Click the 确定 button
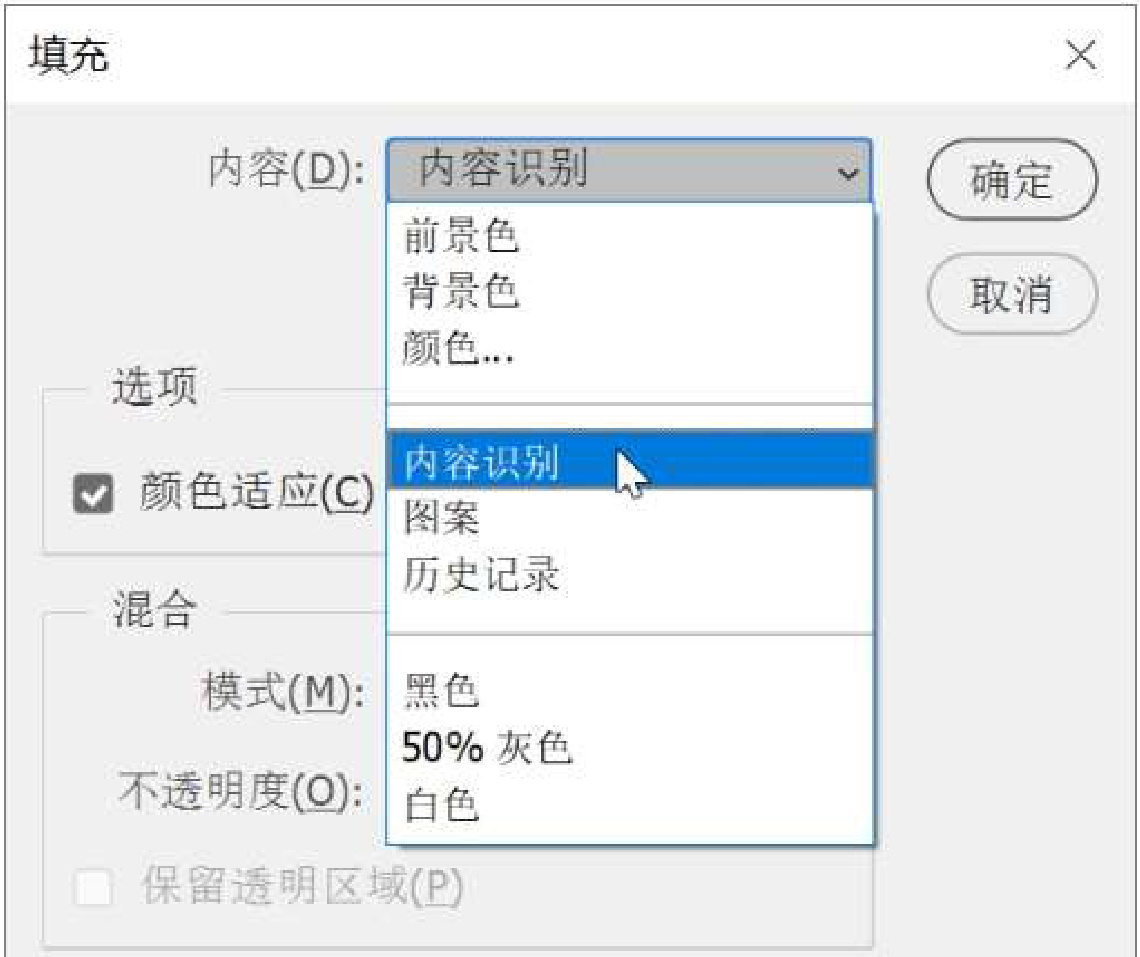The image size is (1140, 957). click(x=1013, y=181)
